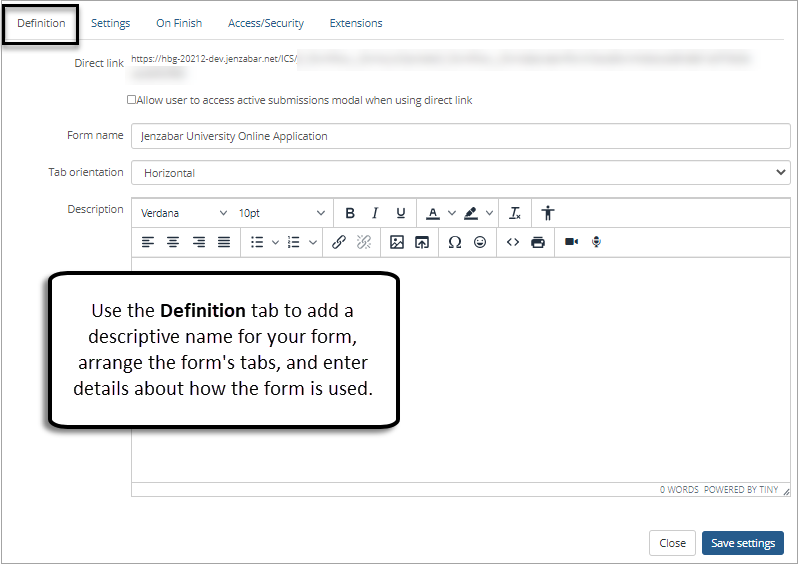This screenshot has height=564, width=798.
Task: Insert an image into the description
Action: [x=397, y=242]
